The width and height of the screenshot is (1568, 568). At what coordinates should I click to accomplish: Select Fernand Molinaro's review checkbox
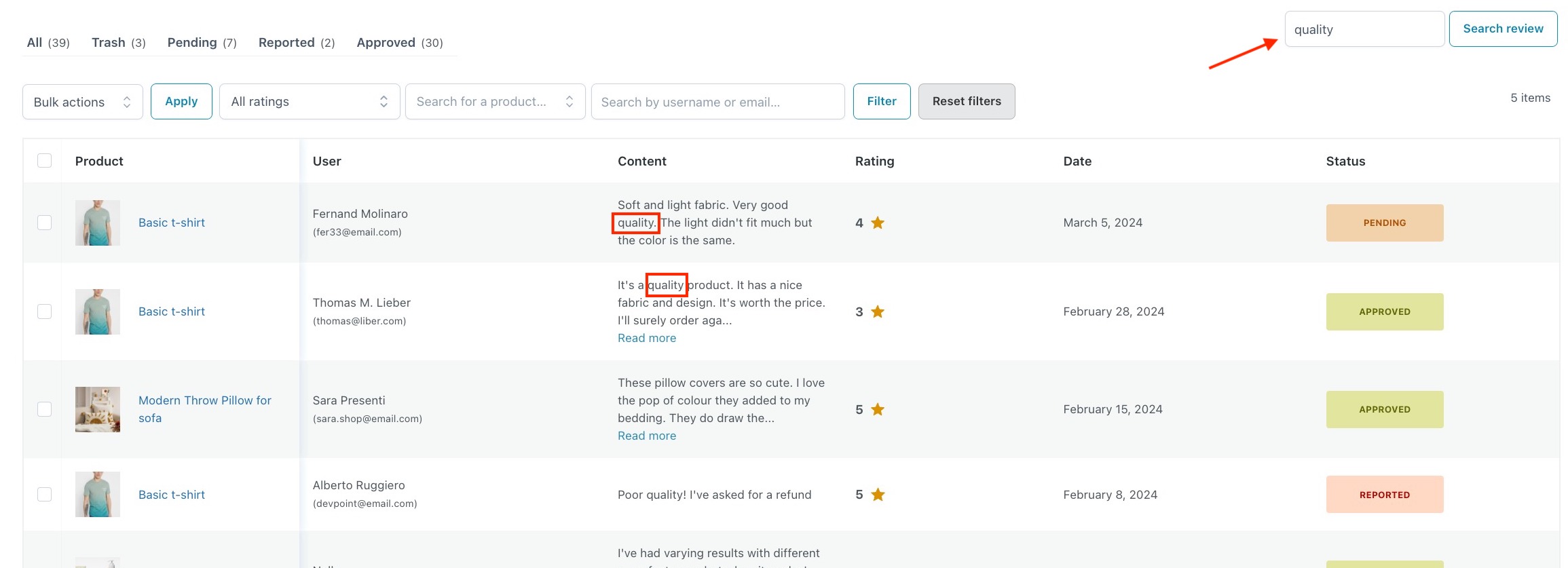point(45,223)
